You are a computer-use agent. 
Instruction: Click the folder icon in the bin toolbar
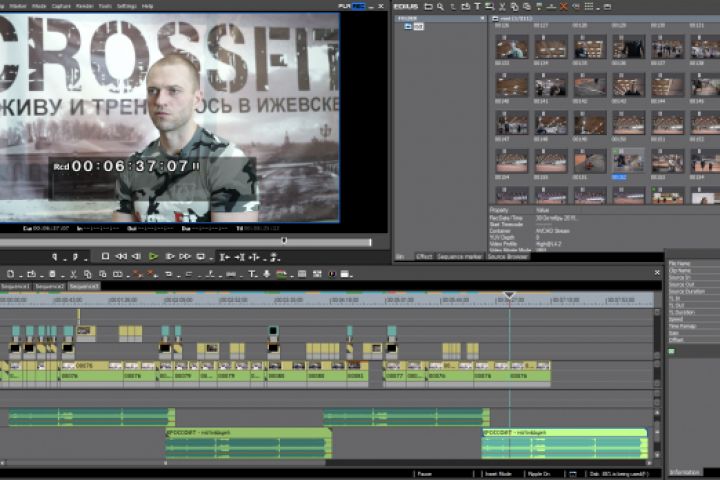click(428, 6)
